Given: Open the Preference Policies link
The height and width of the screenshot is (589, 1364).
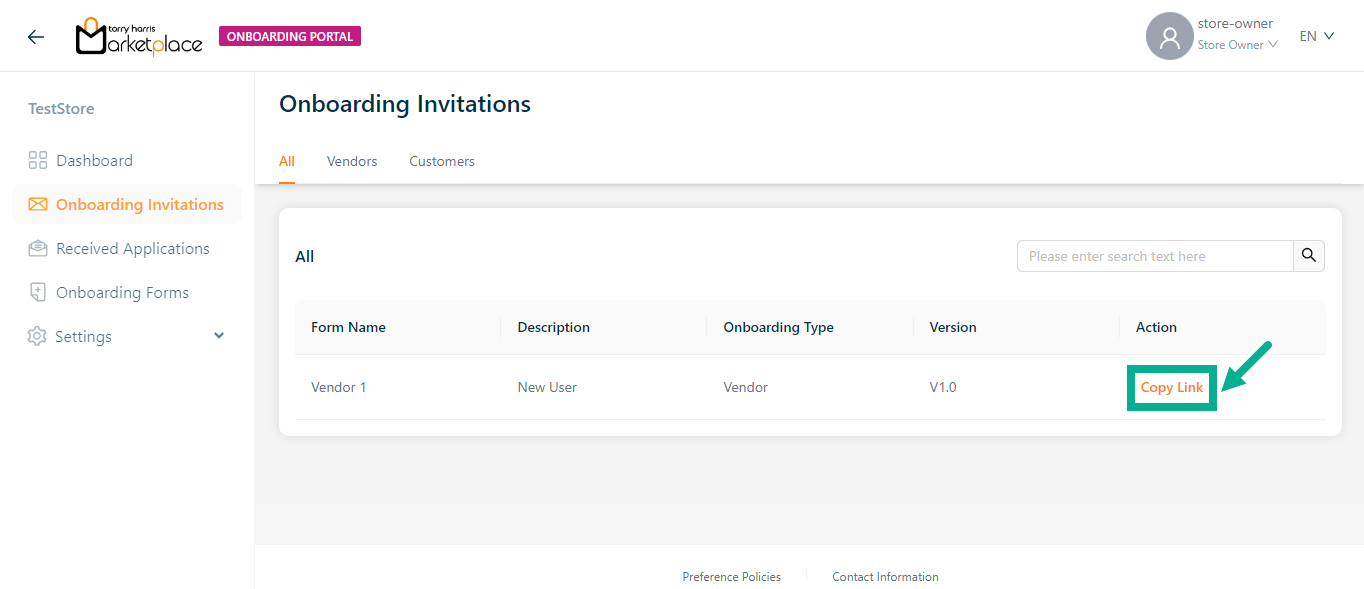Looking at the screenshot, I should coord(731,577).
